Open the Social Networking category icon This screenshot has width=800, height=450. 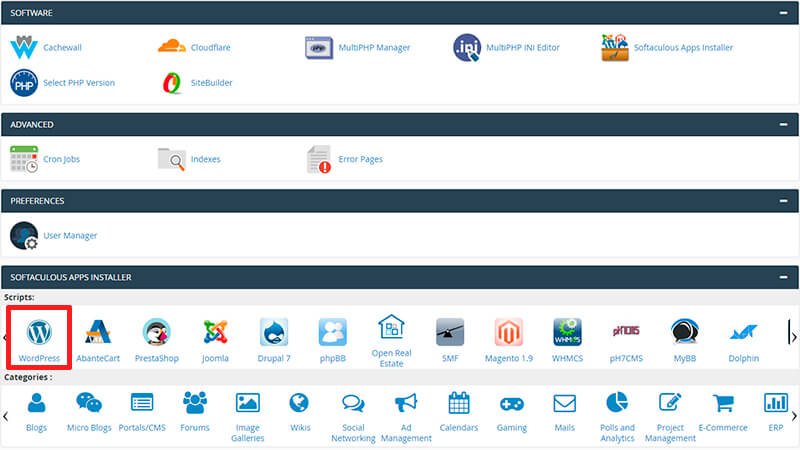(353, 404)
